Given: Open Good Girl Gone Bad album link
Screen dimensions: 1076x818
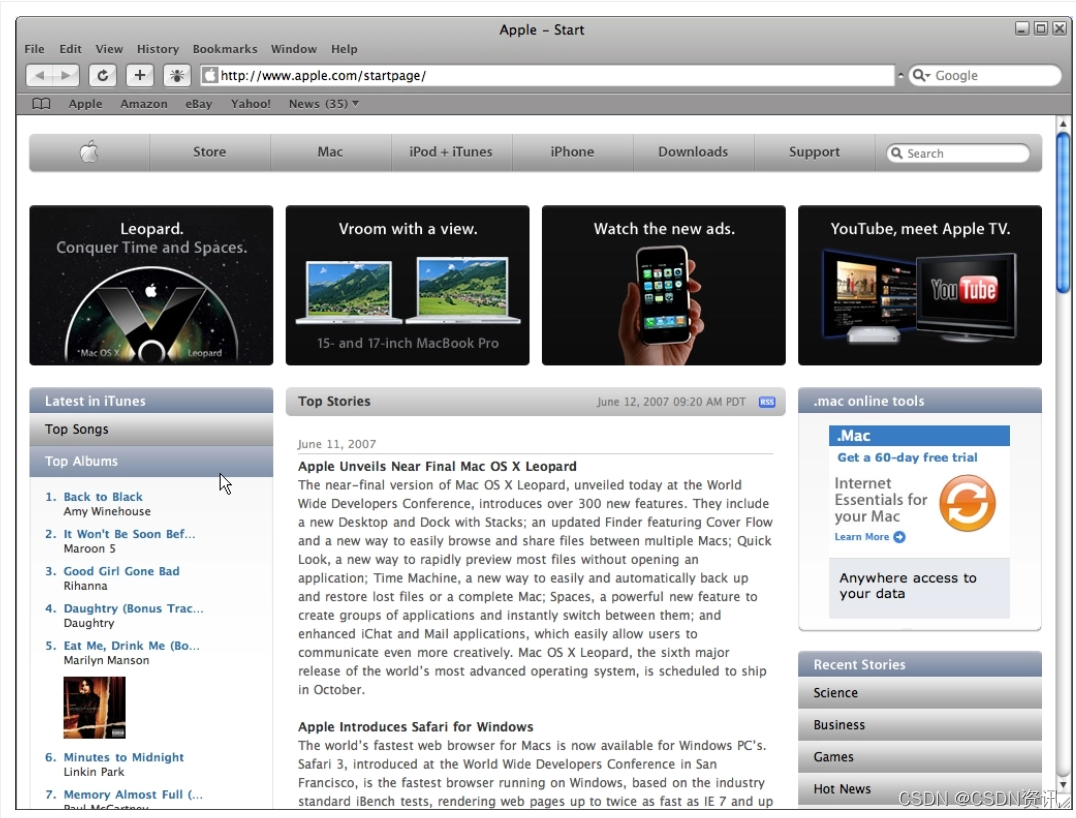Looking at the screenshot, I should coord(121,571).
